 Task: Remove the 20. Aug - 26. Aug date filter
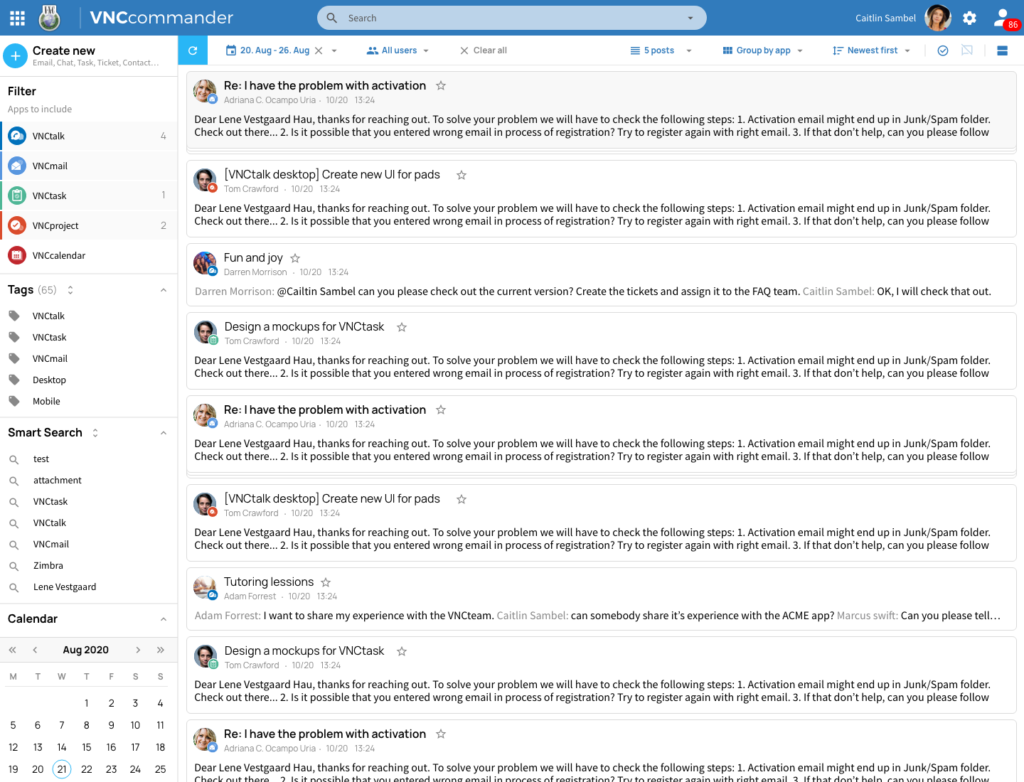point(319,50)
